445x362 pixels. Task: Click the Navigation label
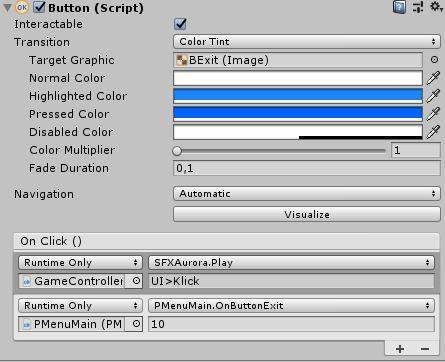point(44,194)
